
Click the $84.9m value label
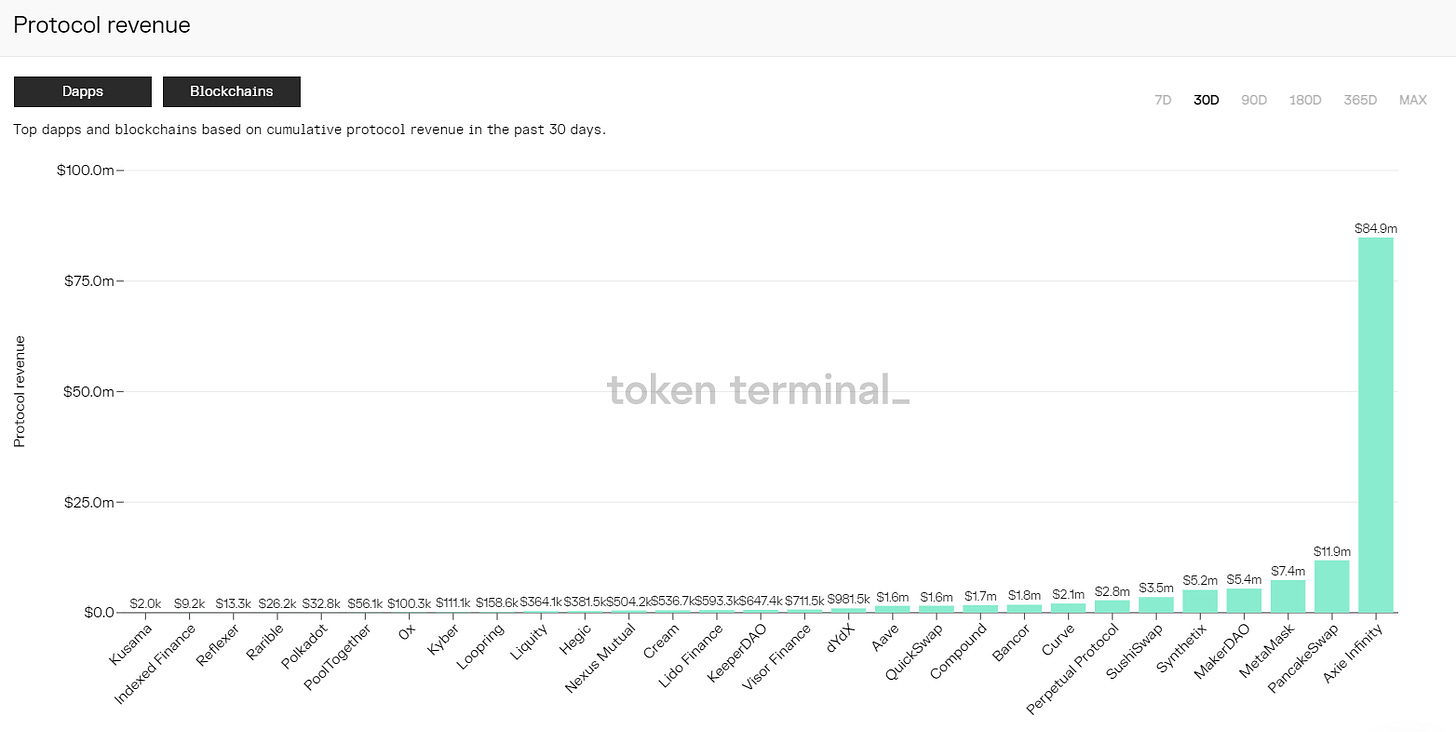(x=1376, y=228)
